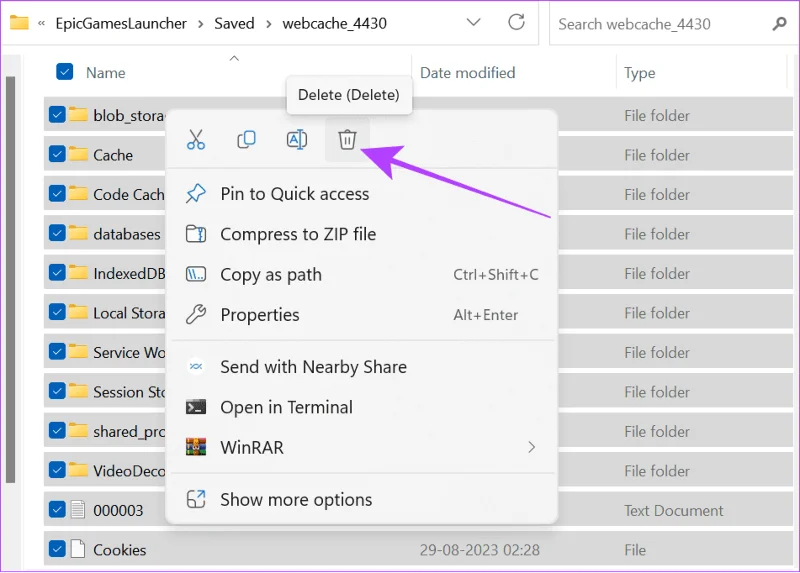Click the Show more options icon

click(x=196, y=499)
